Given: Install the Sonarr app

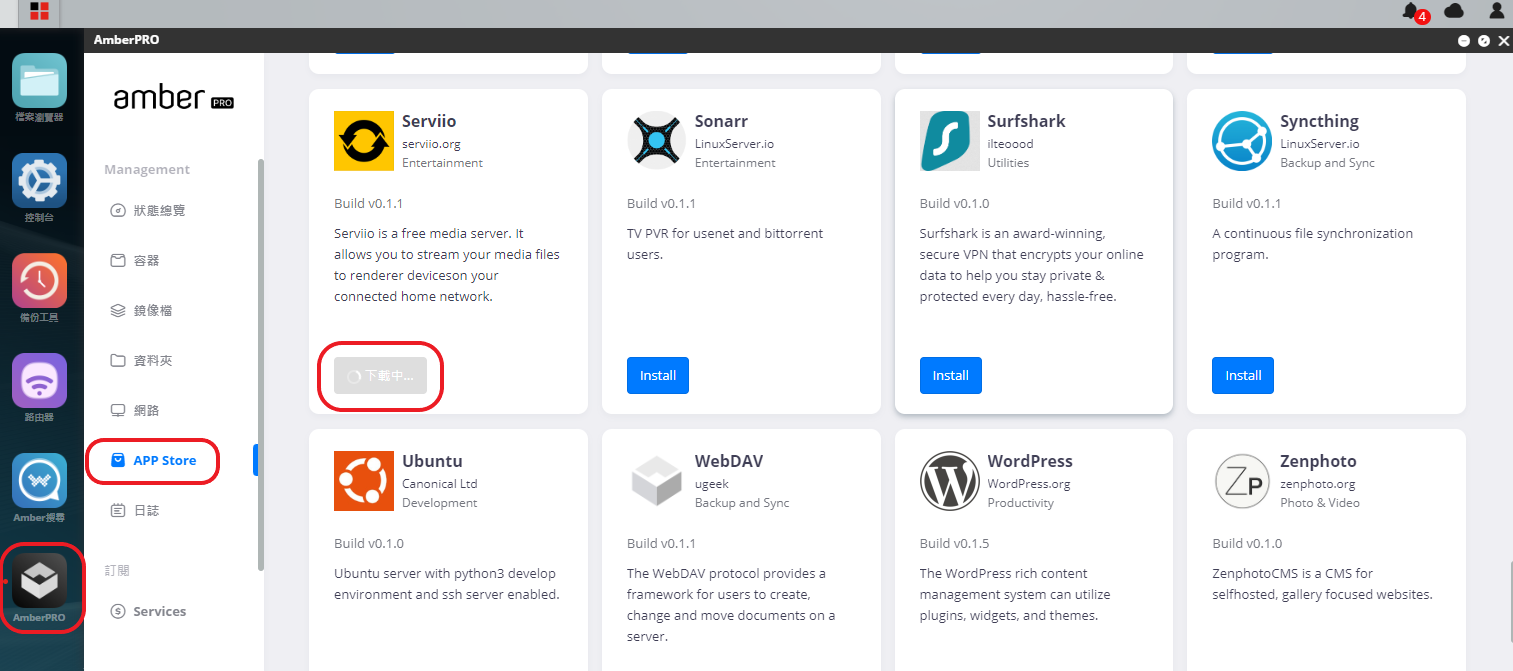Looking at the screenshot, I should tap(658, 375).
